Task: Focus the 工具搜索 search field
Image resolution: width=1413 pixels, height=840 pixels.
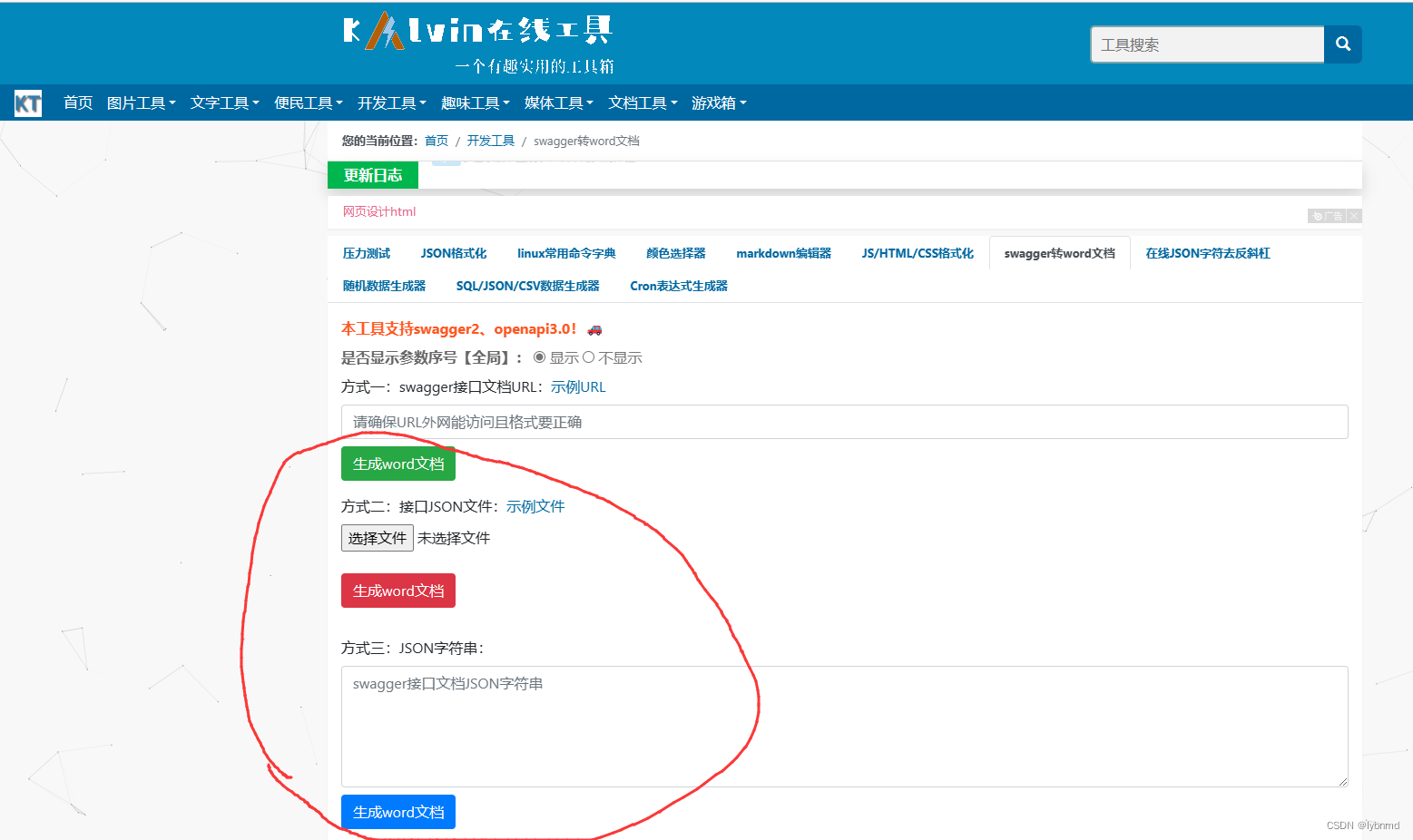Action: (x=1207, y=44)
